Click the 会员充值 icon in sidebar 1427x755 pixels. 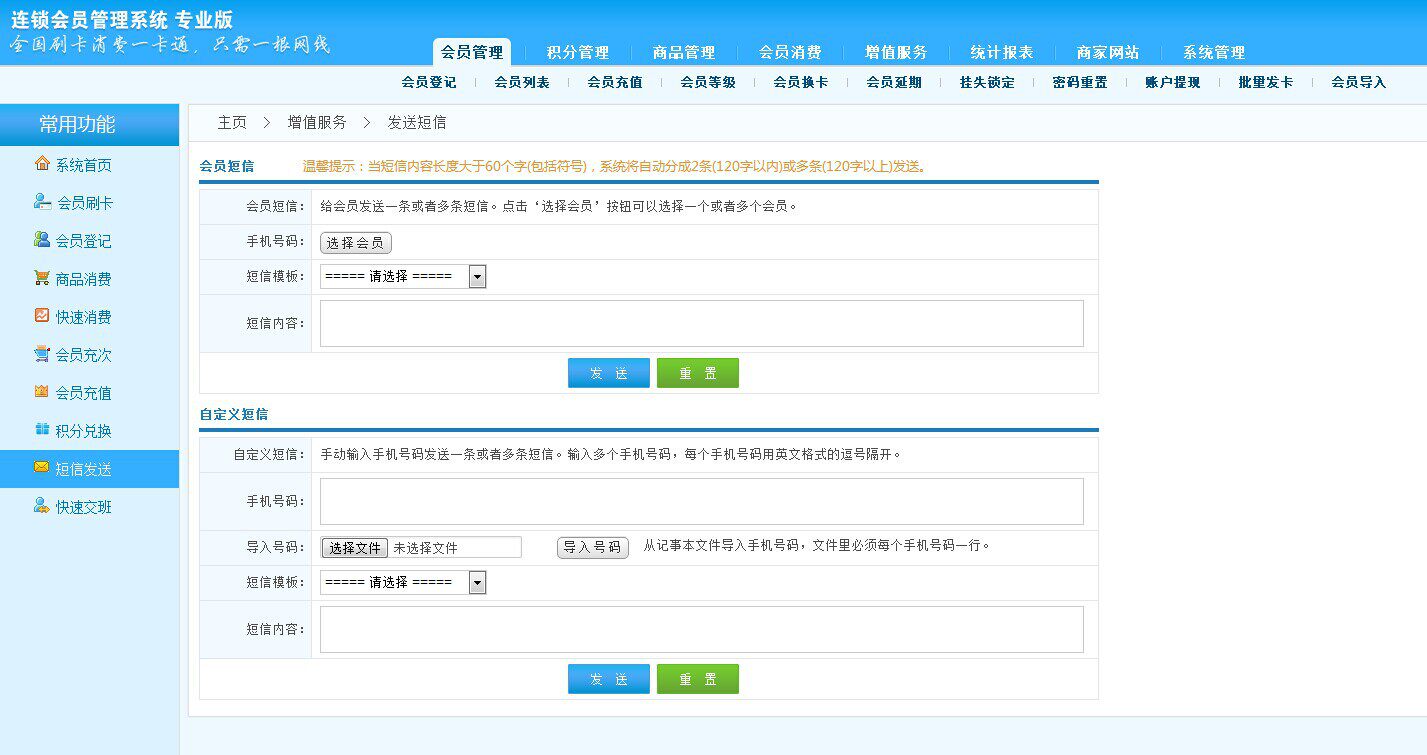coord(42,392)
